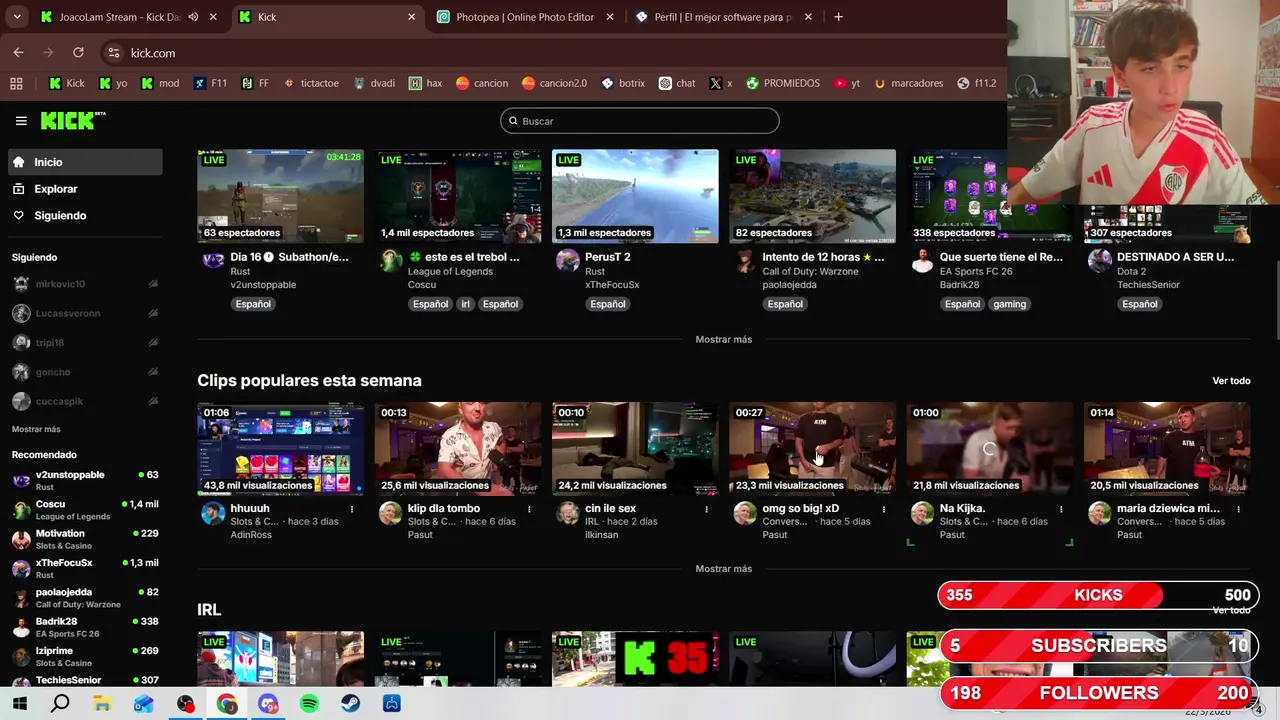Click the irl tag under the Coscu stream
The height and width of the screenshot is (720, 1280).
465,304
